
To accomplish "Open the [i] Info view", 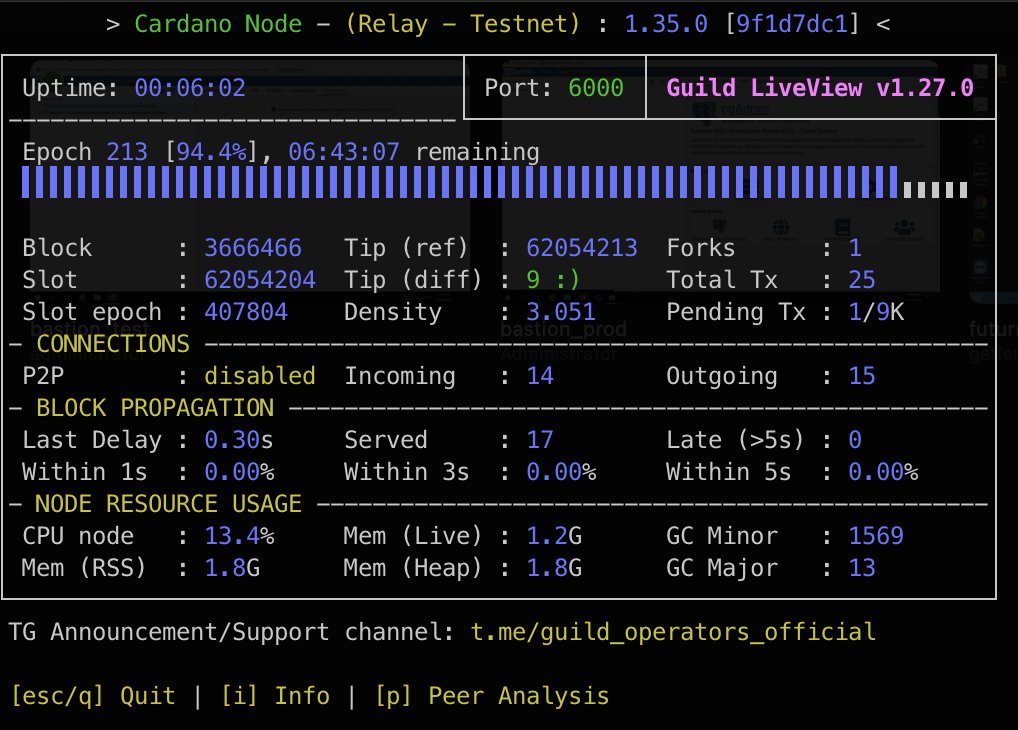I will pyautogui.click(x=275, y=696).
